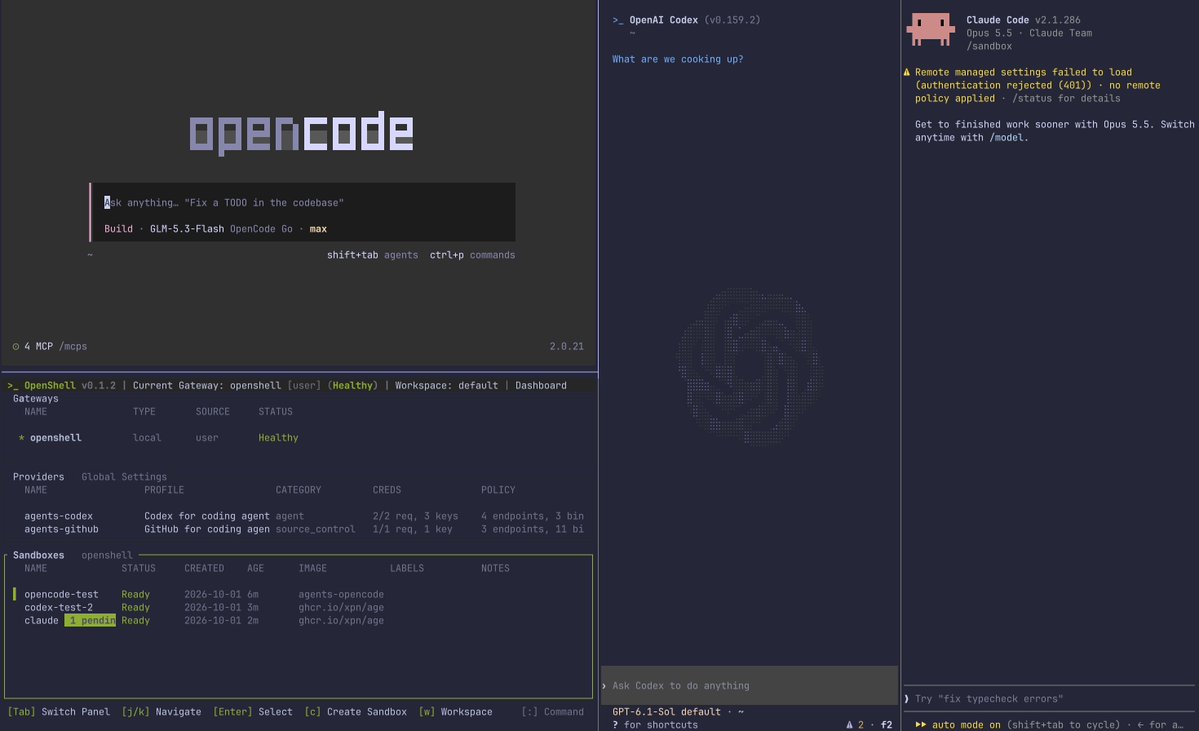Click the warning triangle beside Remote managed settings
The height and width of the screenshot is (731, 1199).
(x=907, y=73)
